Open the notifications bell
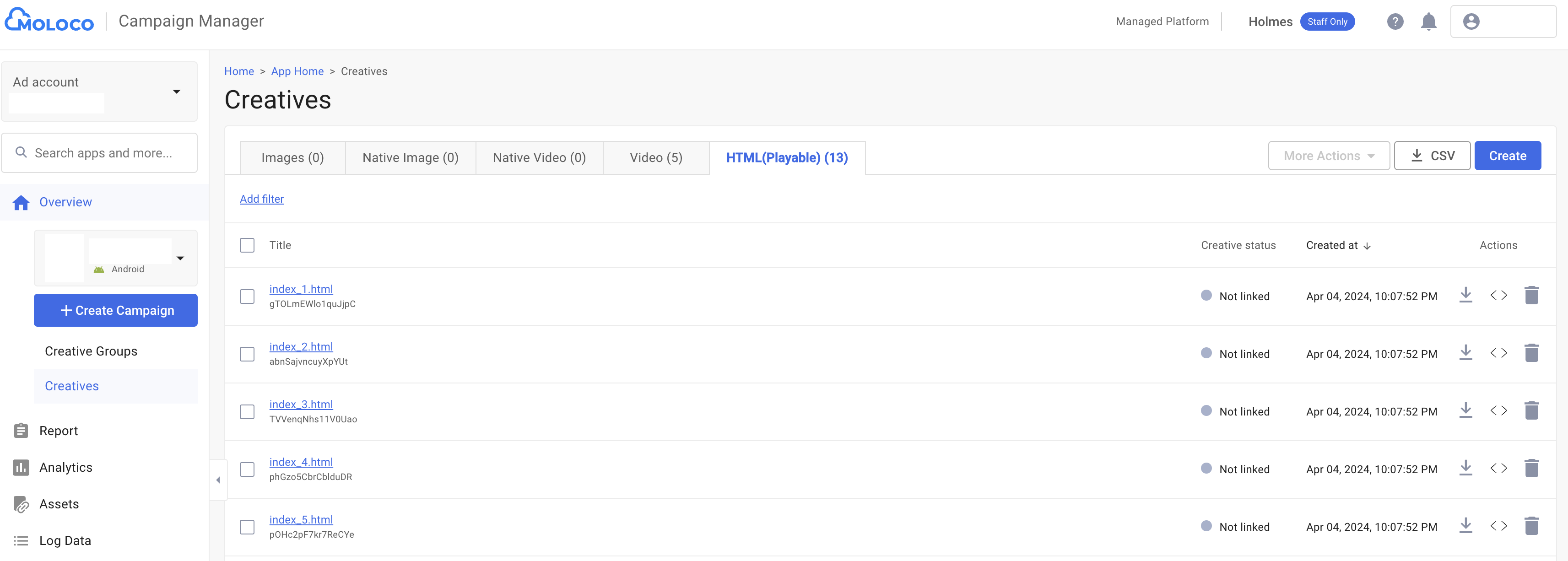Viewport: 1568px width, 561px height. point(1428,22)
